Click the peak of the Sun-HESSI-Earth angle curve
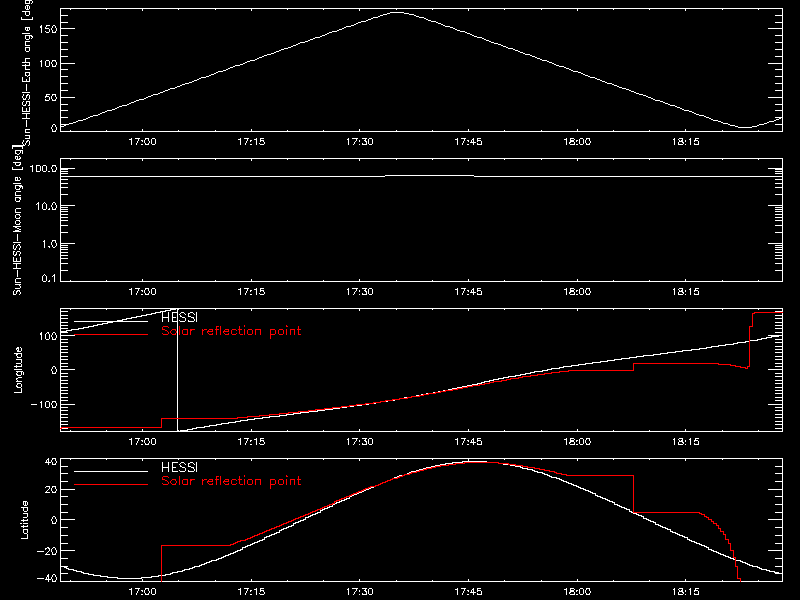Viewport: 800px width, 600px height. pos(397,12)
